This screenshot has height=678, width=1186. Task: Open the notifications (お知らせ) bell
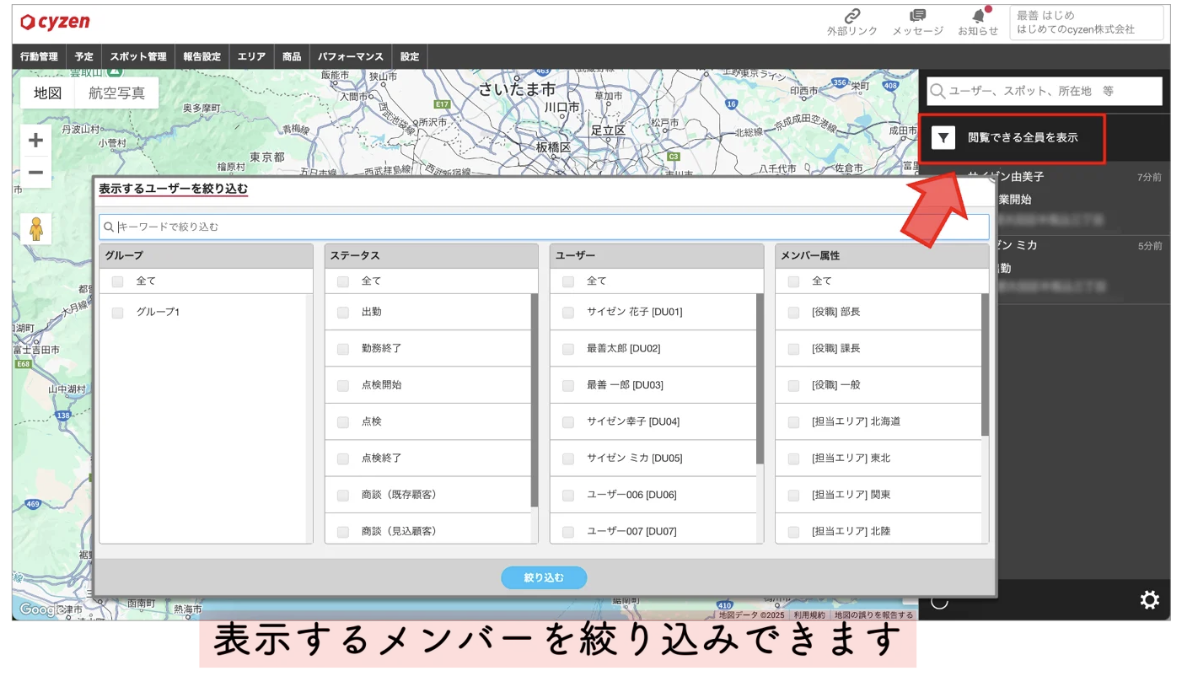tap(978, 16)
